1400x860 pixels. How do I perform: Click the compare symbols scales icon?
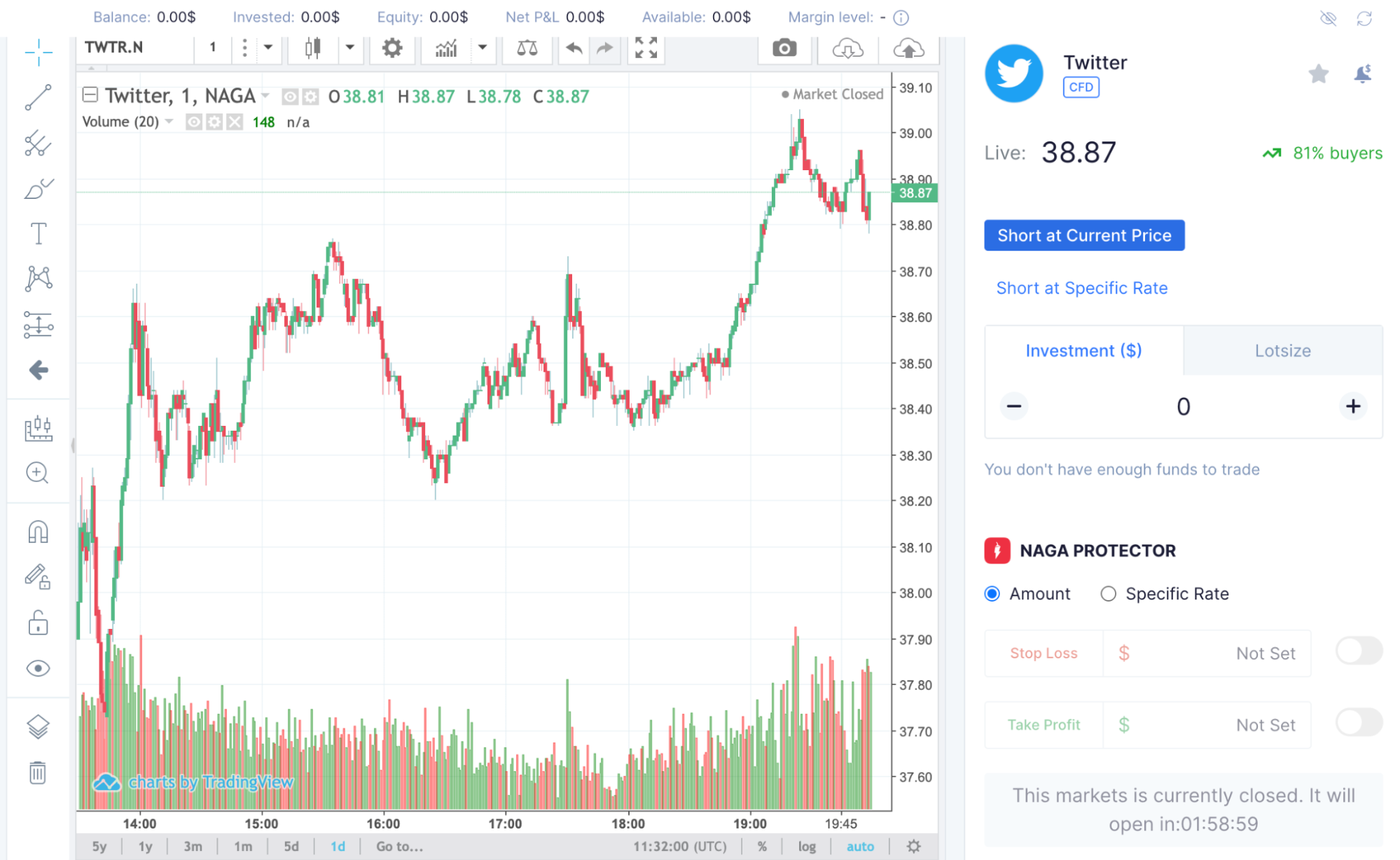pyautogui.click(x=527, y=48)
